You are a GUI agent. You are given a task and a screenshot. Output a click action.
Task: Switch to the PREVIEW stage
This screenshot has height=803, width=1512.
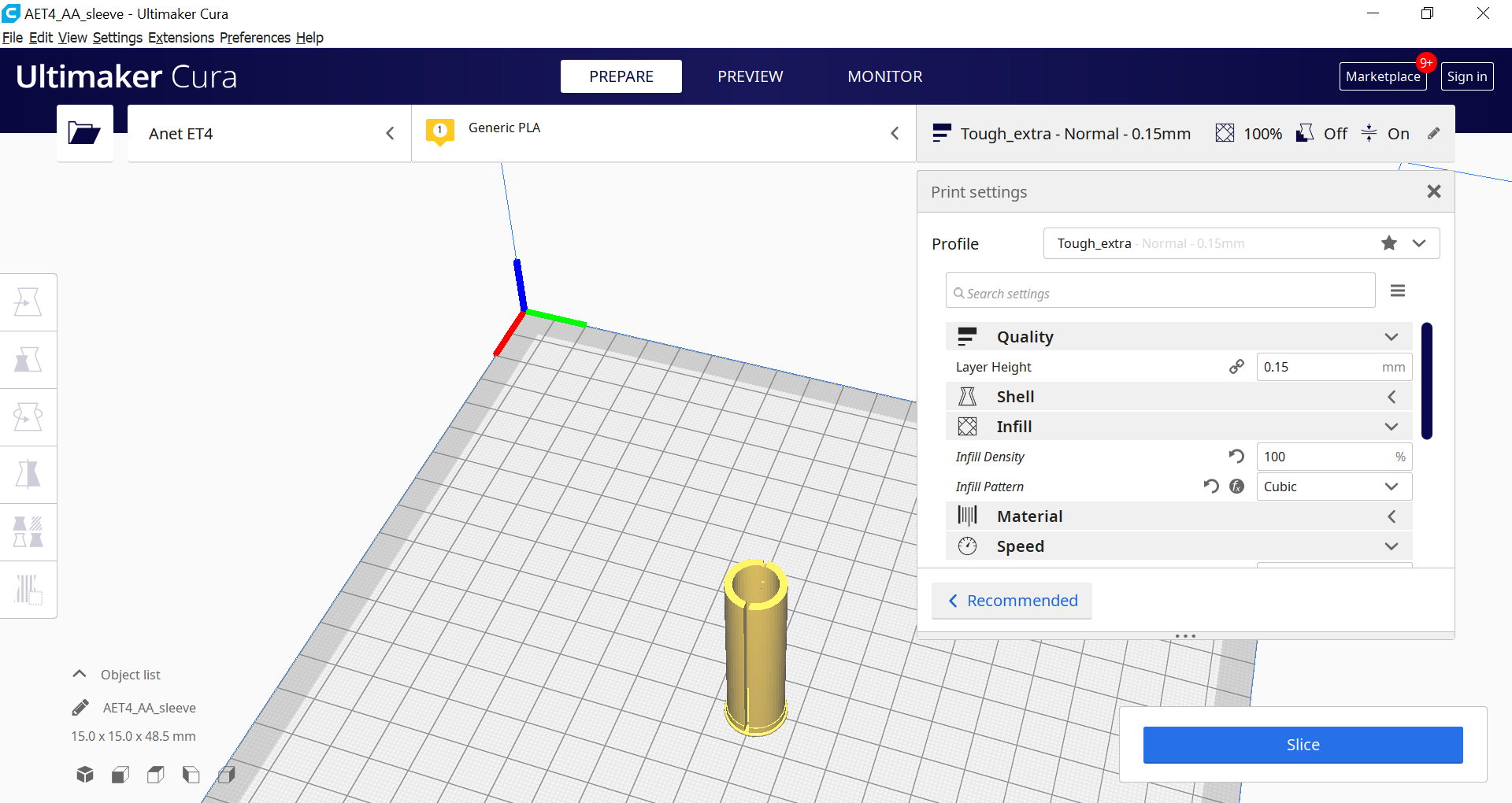pyautogui.click(x=750, y=76)
